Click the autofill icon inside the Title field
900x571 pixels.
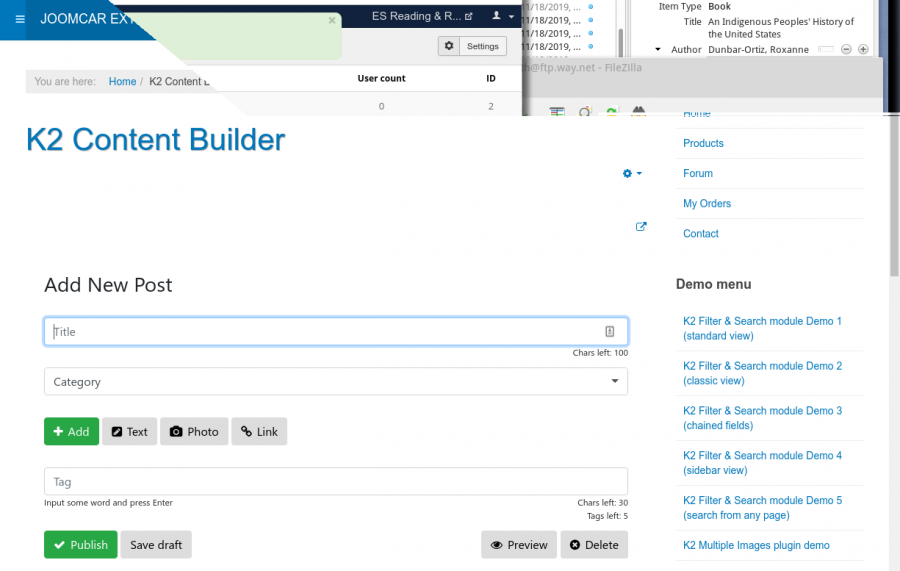[x=609, y=331]
